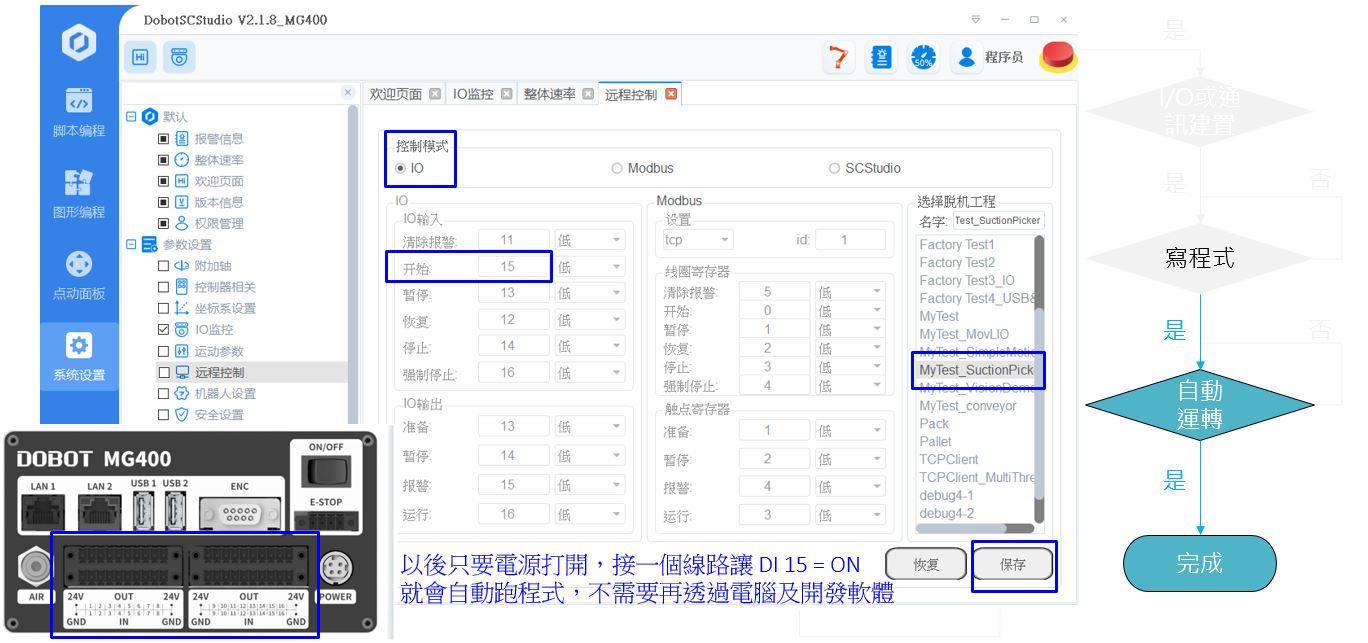Select the SCStudio control mode radio button
Screen dimensions: 1368x643
coord(834,168)
